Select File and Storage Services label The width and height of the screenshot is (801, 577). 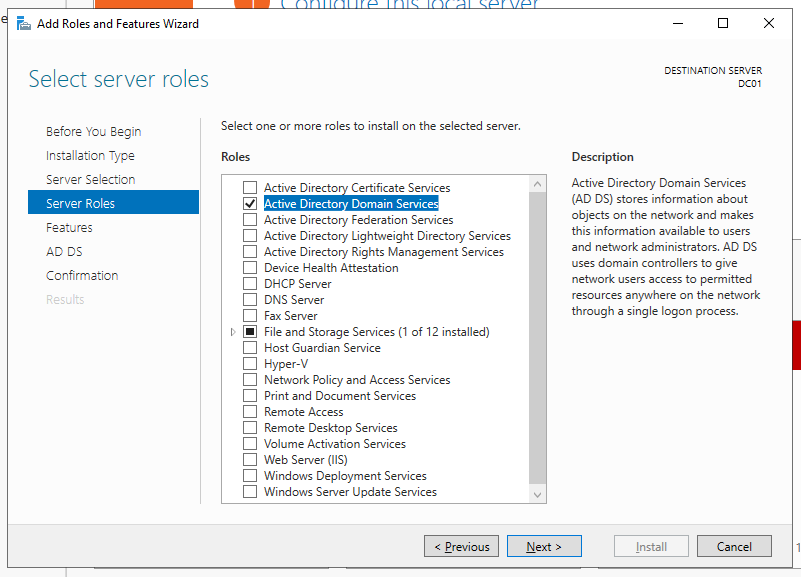pos(376,332)
